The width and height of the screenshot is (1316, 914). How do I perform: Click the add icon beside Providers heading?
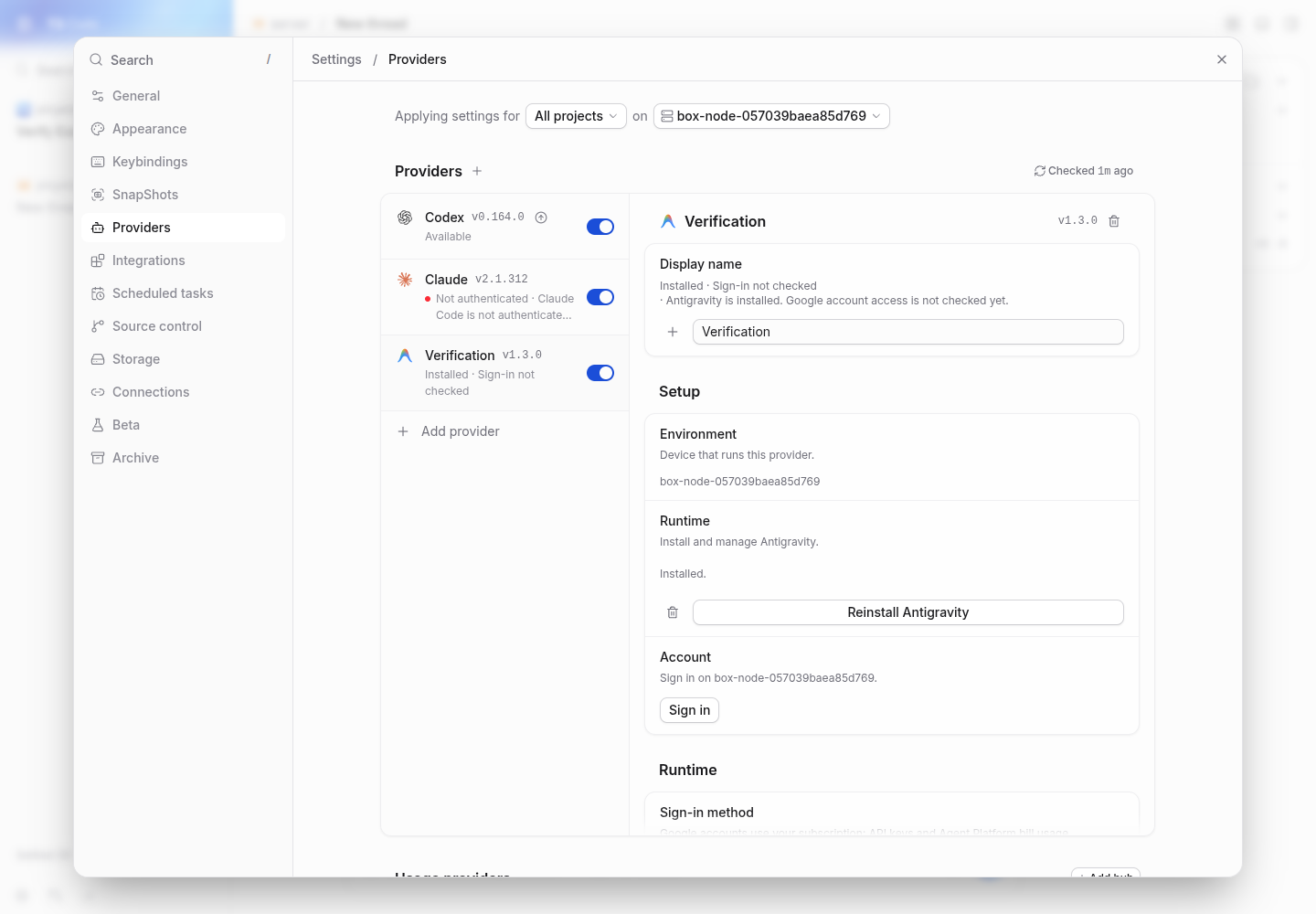click(x=477, y=171)
